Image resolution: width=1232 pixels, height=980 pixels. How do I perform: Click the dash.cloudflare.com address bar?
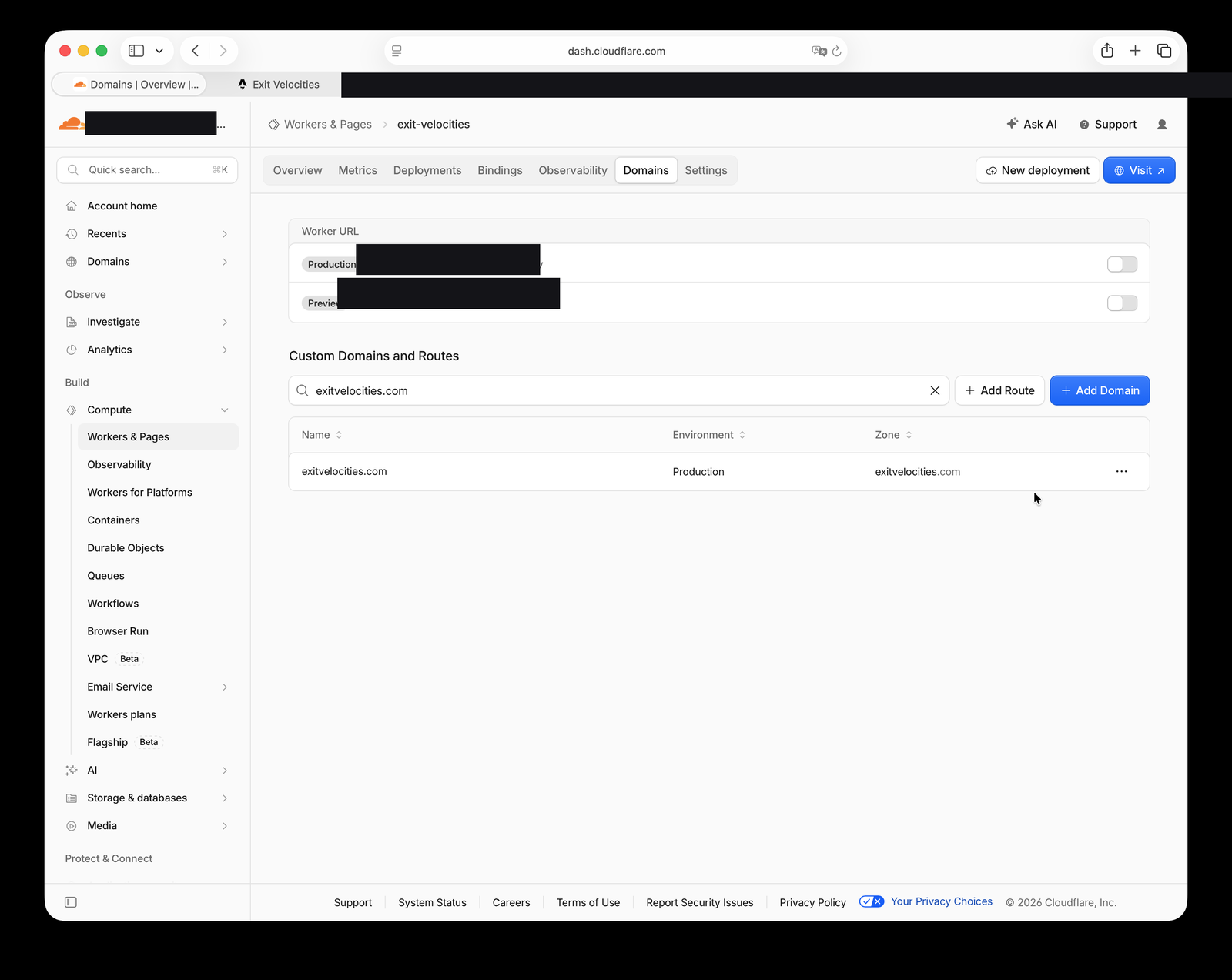[x=616, y=51]
